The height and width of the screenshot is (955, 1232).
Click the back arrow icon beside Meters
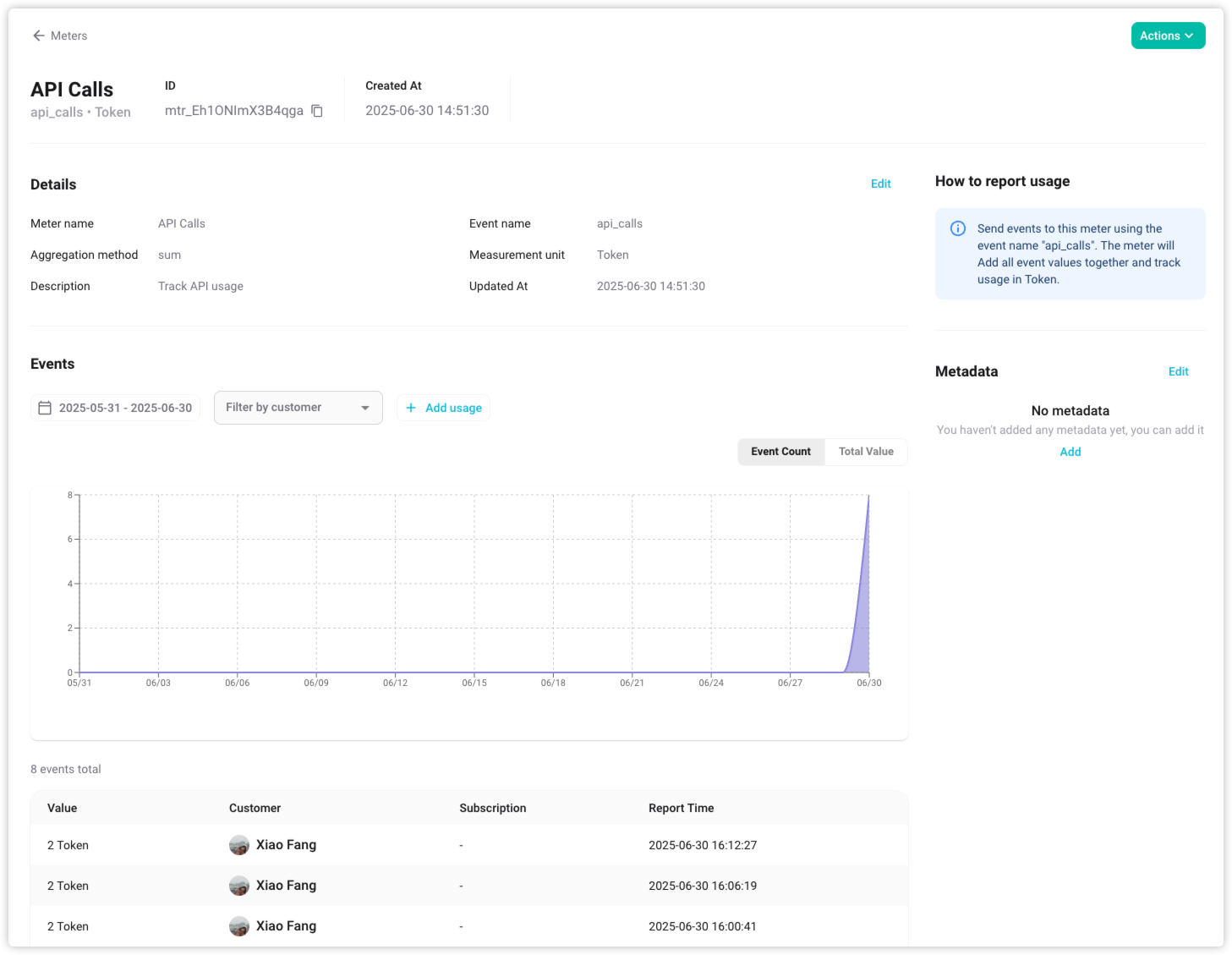38,36
